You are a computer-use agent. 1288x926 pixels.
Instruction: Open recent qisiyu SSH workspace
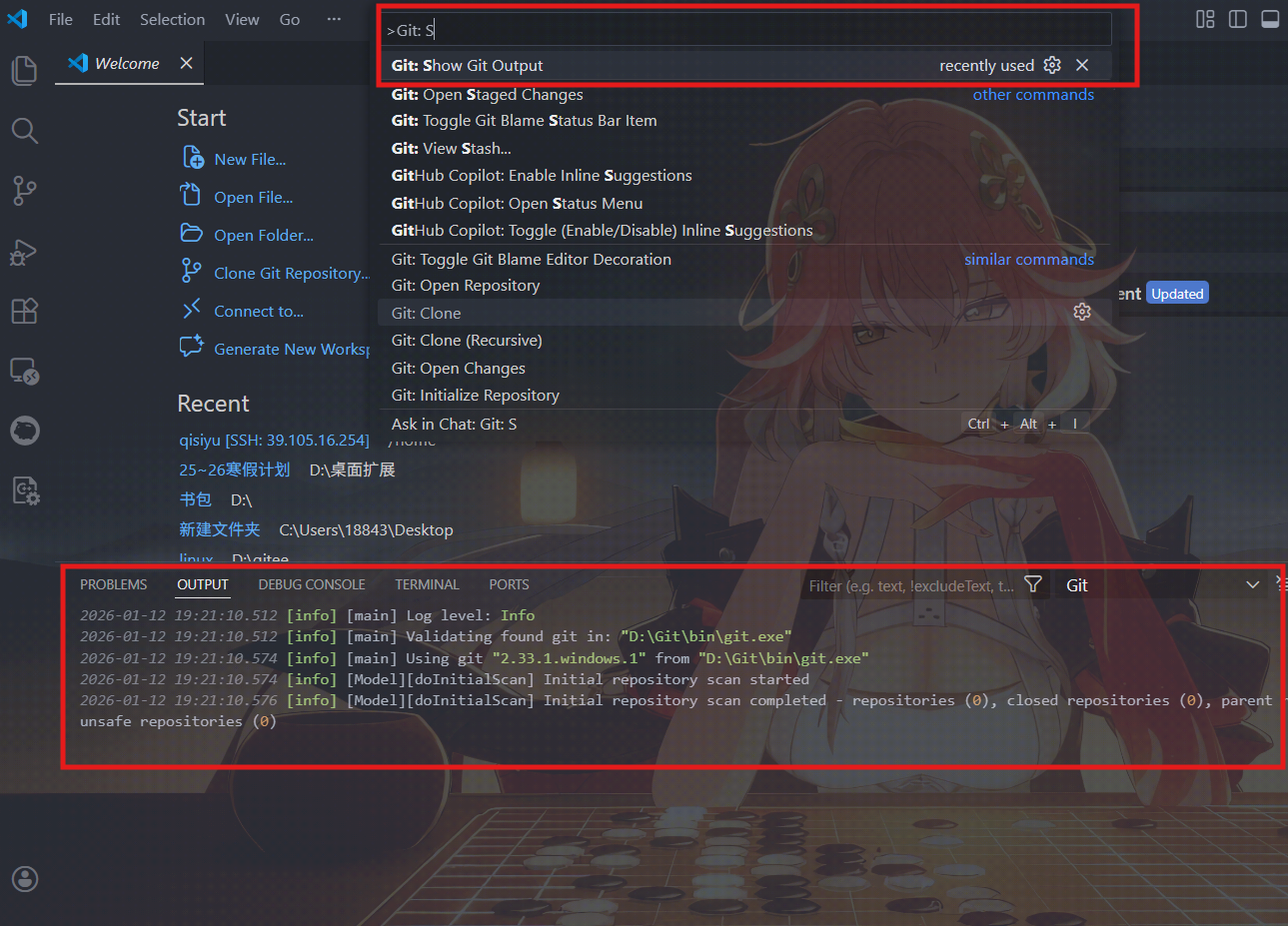coord(274,440)
